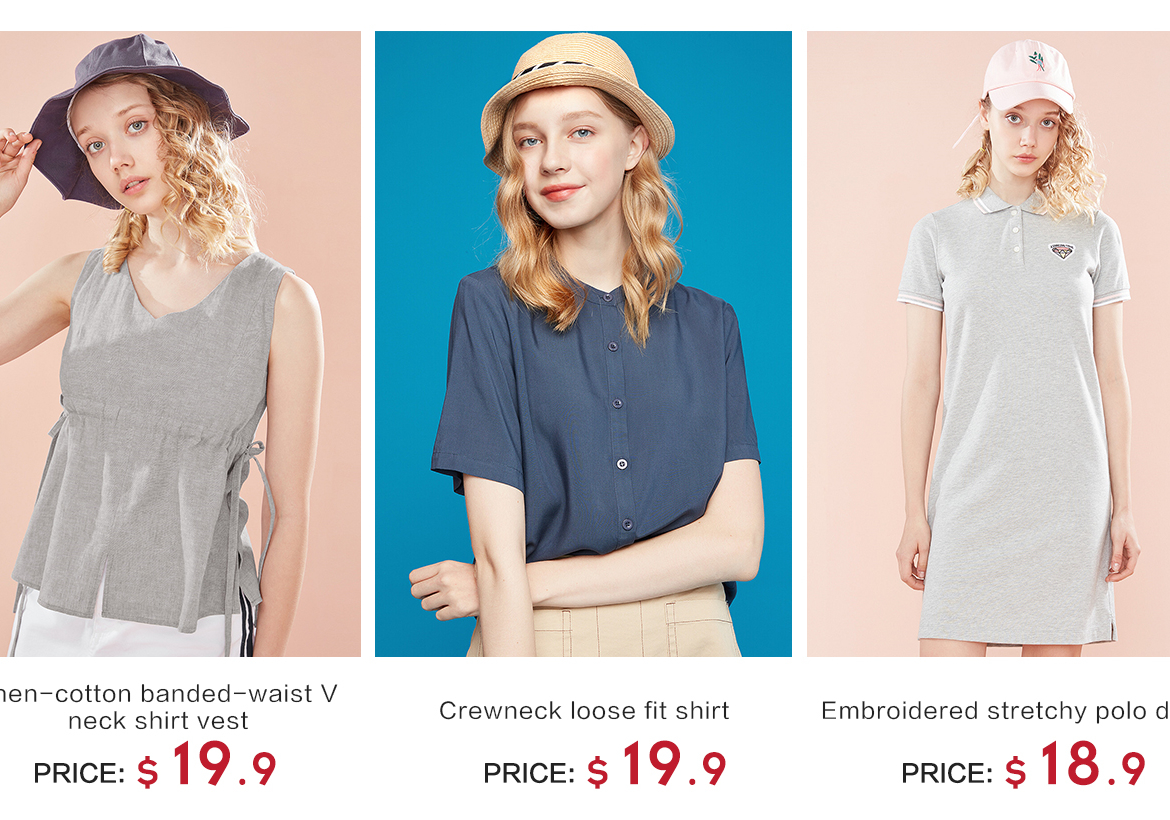Viewport: 1170px width, 820px height.
Task: Open the embroidered polo dress photo
Action: pyautogui.click(x=989, y=344)
